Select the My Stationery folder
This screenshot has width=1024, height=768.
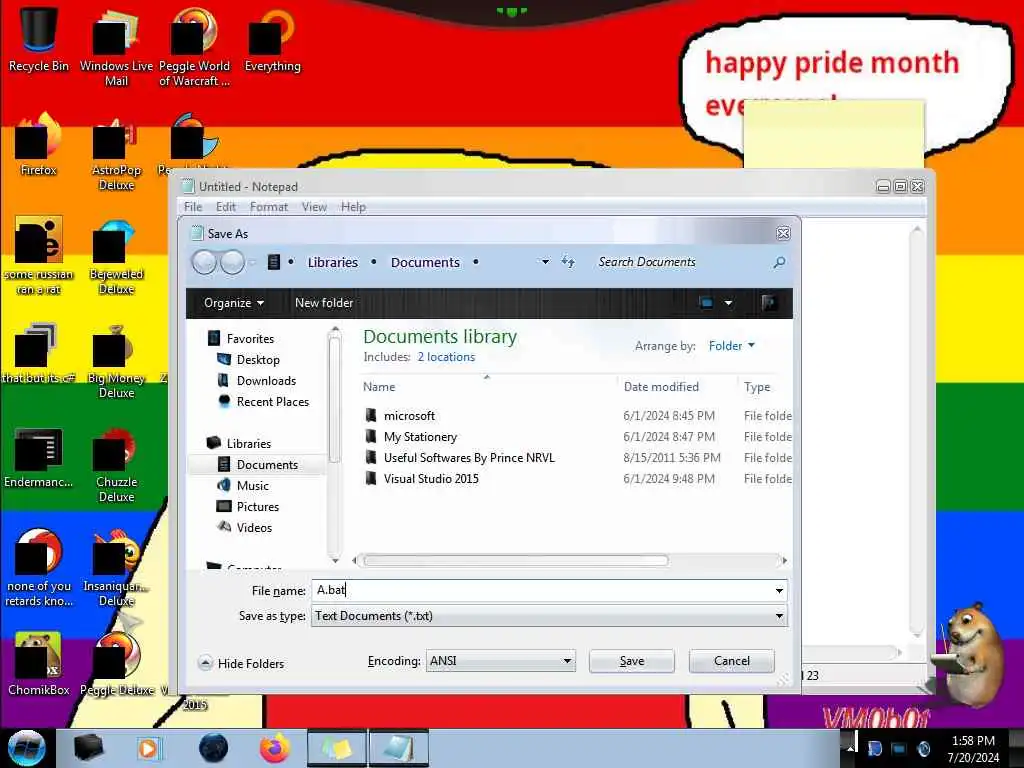[420, 437]
